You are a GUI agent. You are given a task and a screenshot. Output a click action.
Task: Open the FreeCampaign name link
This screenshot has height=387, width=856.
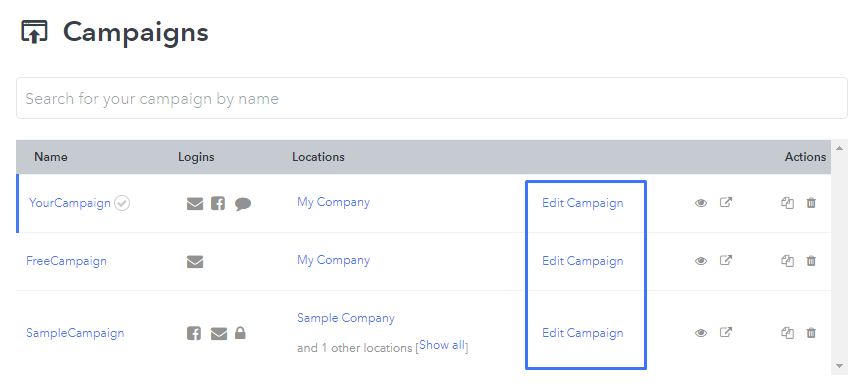click(67, 261)
